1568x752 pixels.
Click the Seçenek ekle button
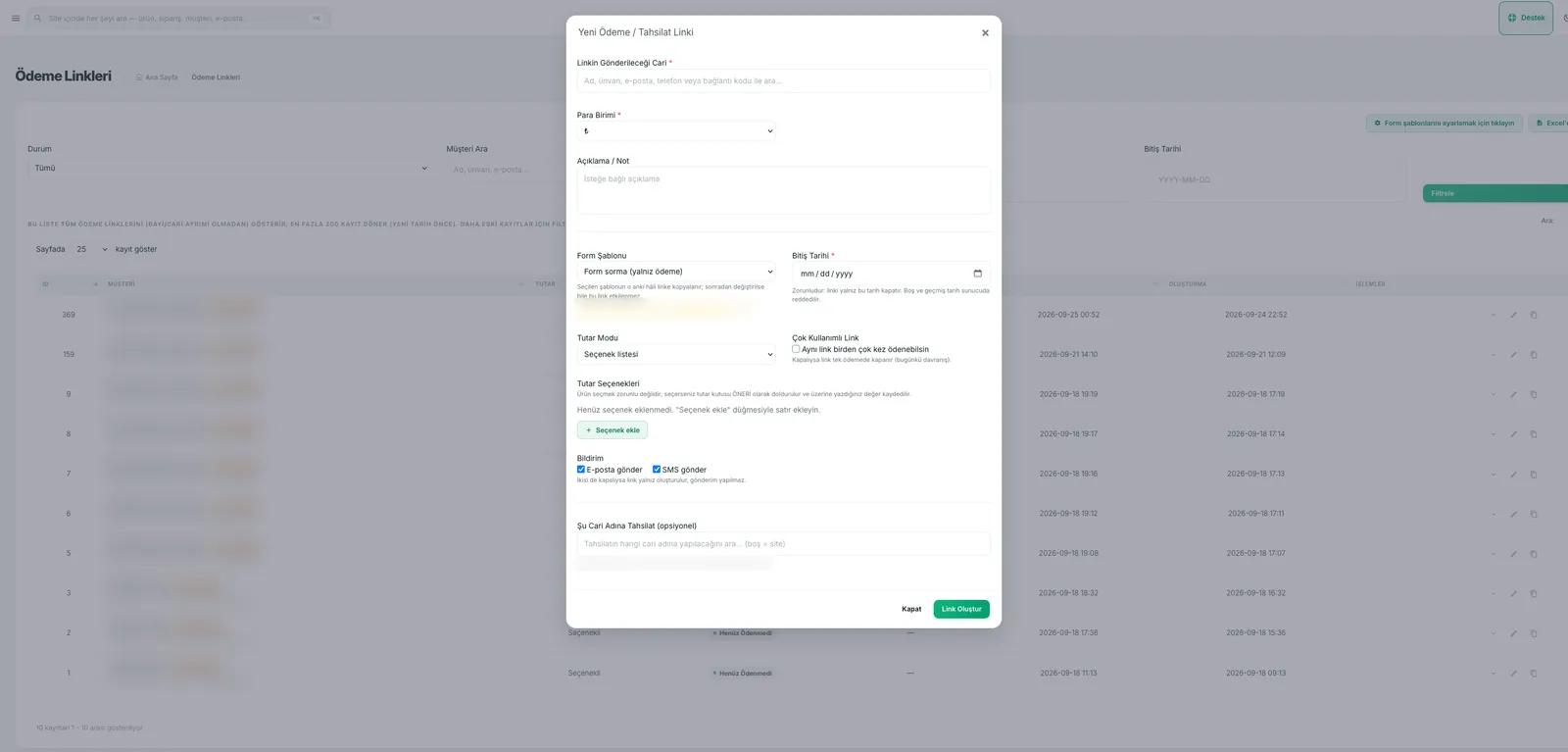click(612, 430)
